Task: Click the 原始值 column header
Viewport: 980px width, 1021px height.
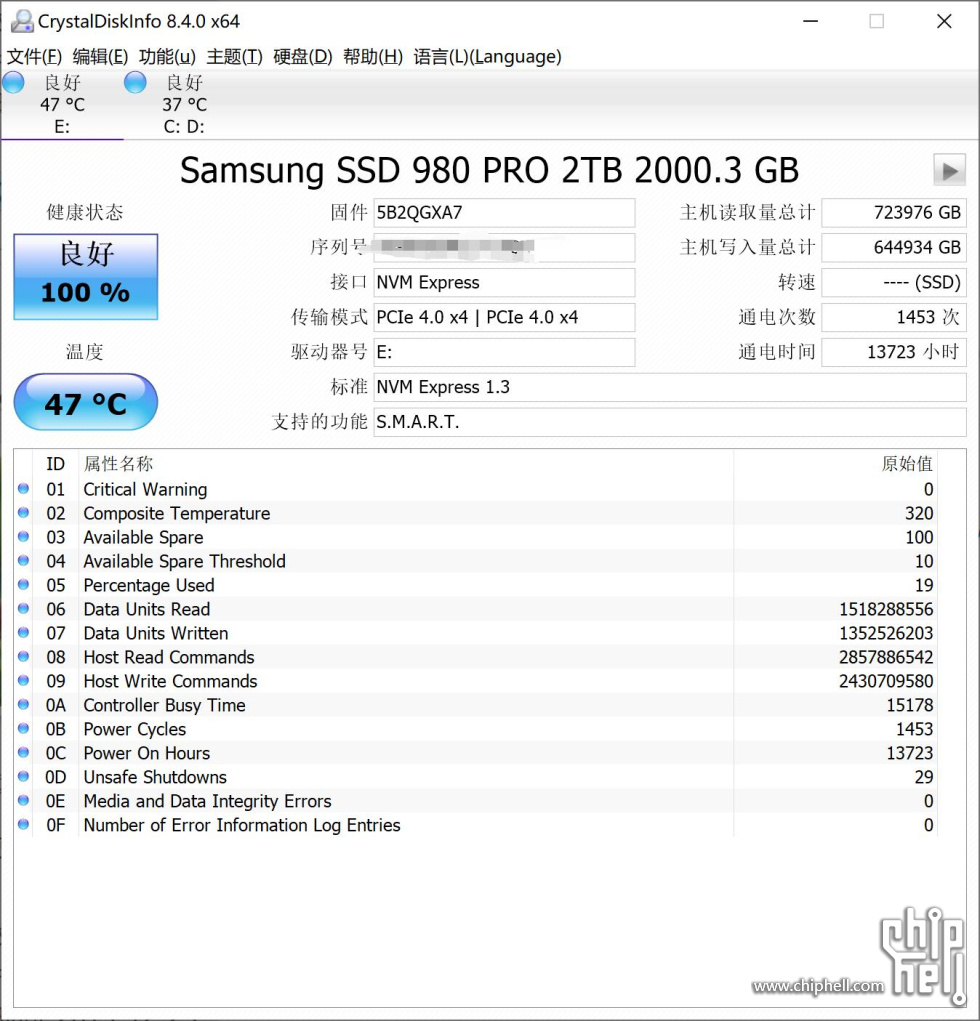Action: pos(835,464)
